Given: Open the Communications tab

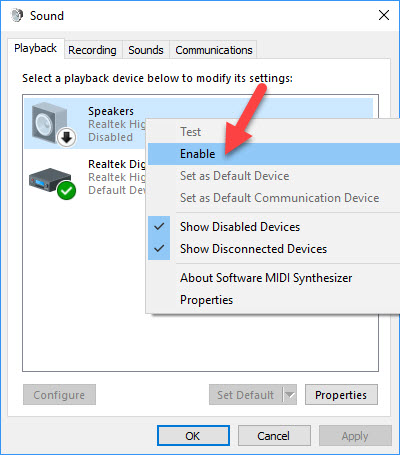Looking at the screenshot, I should pos(214,50).
